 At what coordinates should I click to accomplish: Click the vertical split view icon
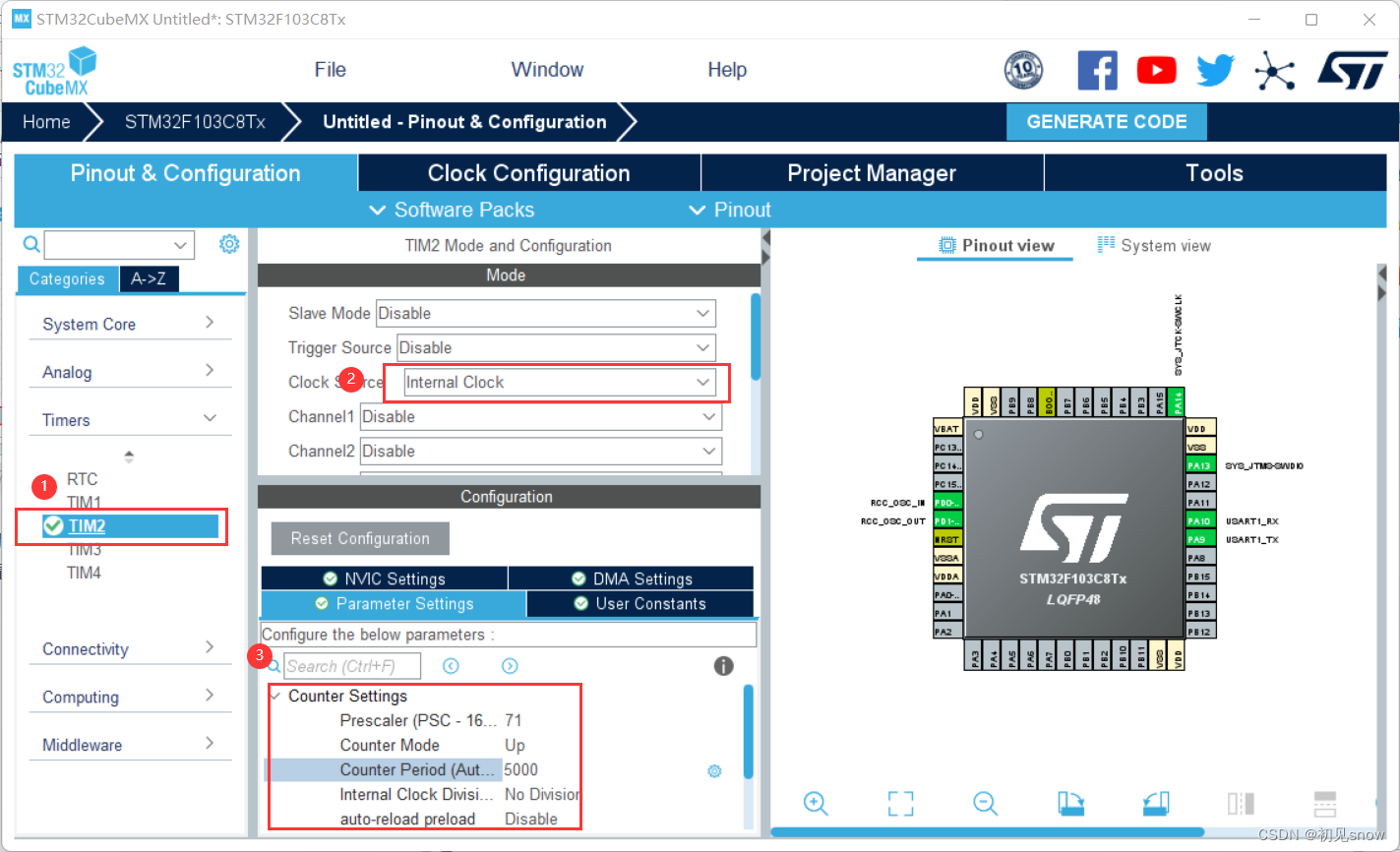point(1240,804)
